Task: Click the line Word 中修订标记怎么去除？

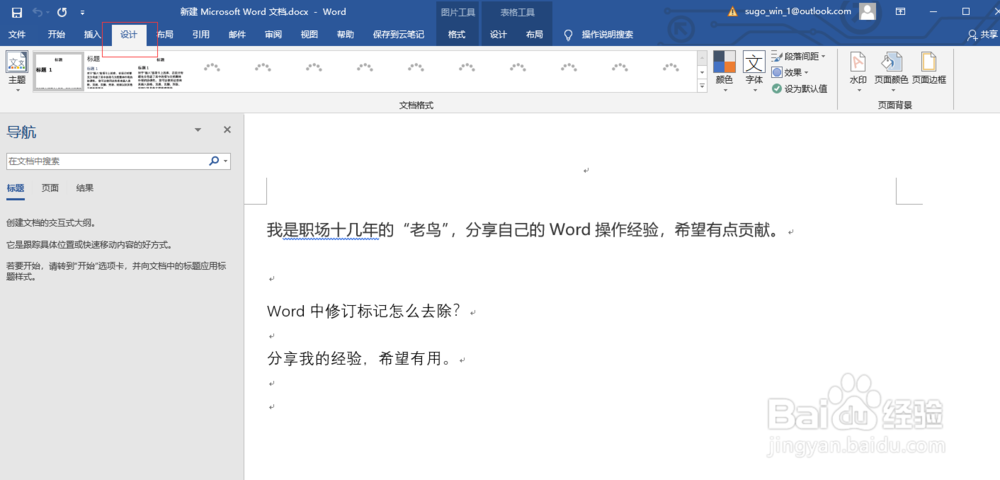Action: click(x=364, y=312)
